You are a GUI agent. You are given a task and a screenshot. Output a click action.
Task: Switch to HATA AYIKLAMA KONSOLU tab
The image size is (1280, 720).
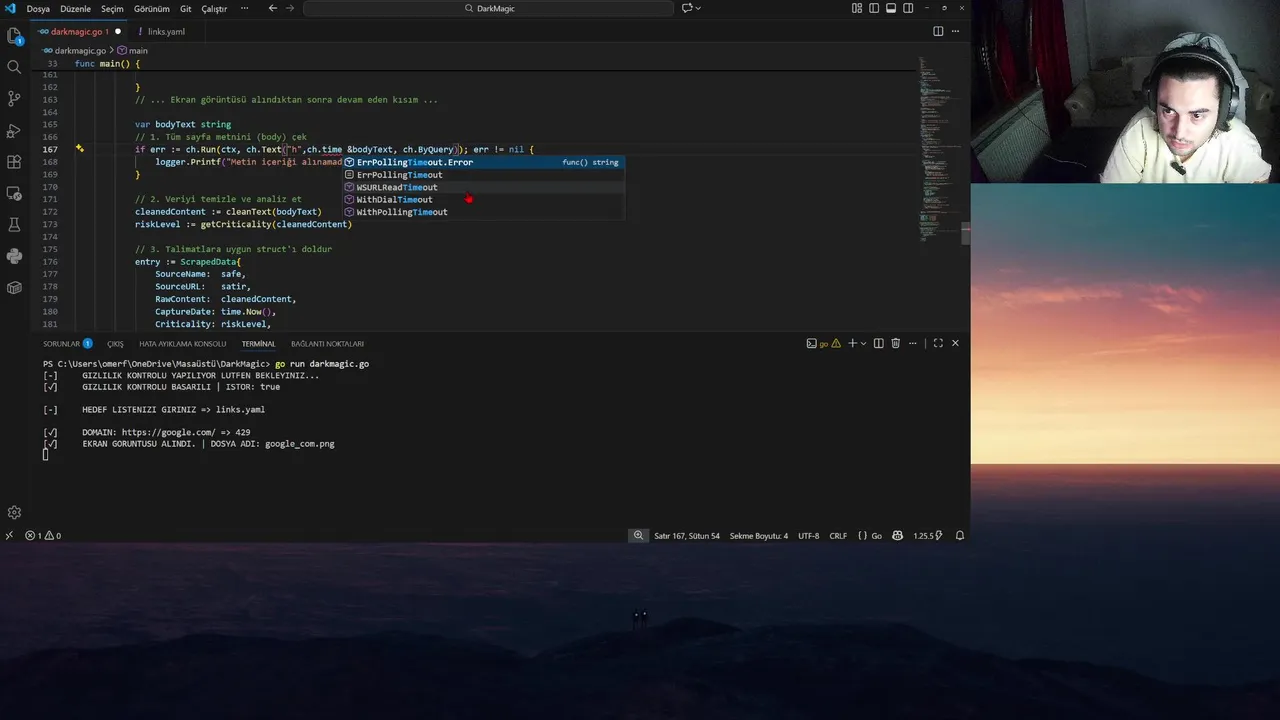tap(182, 343)
